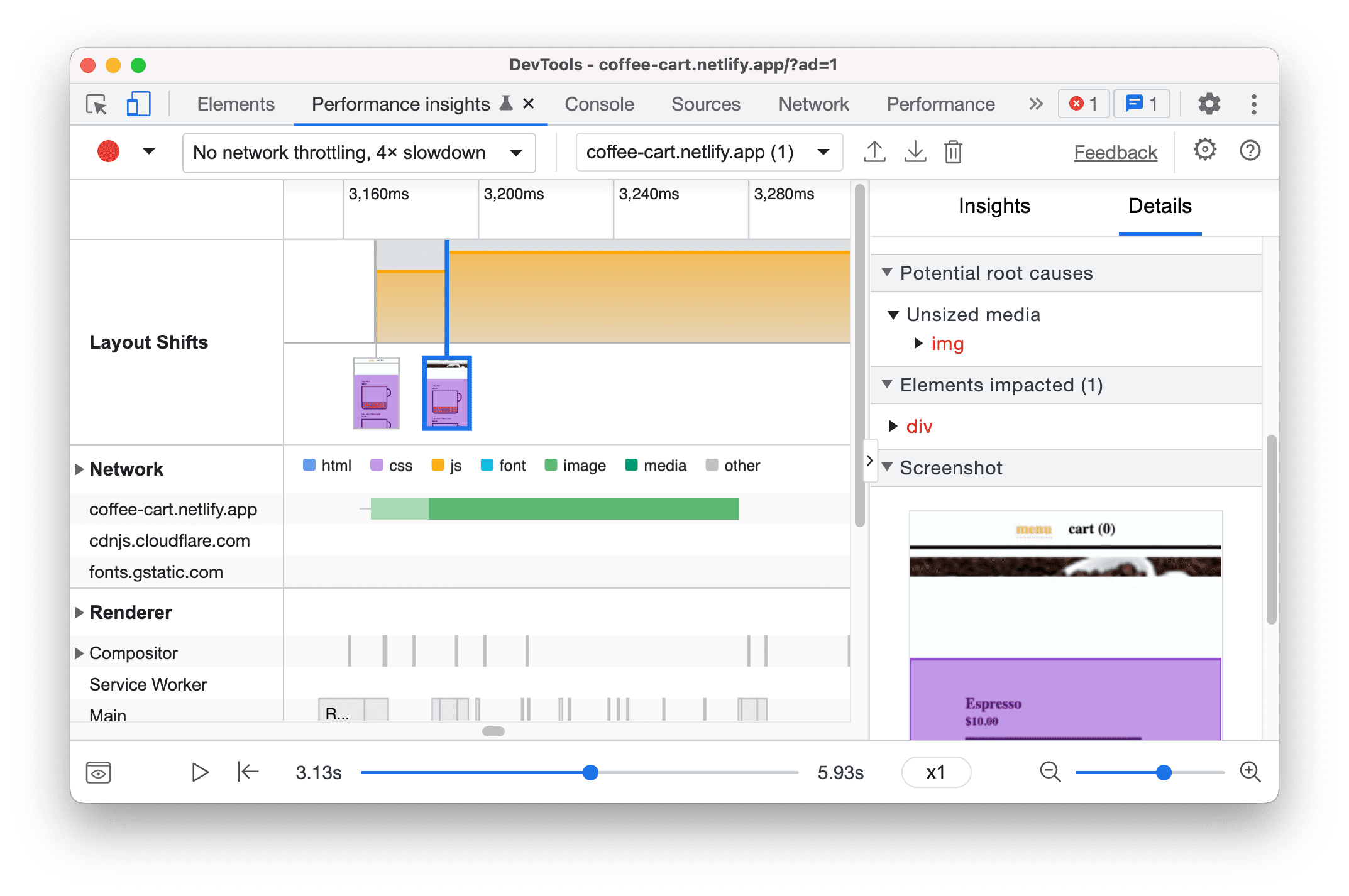
Task: Click the img element under Unsized media
Action: pyautogui.click(x=947, y=344)
